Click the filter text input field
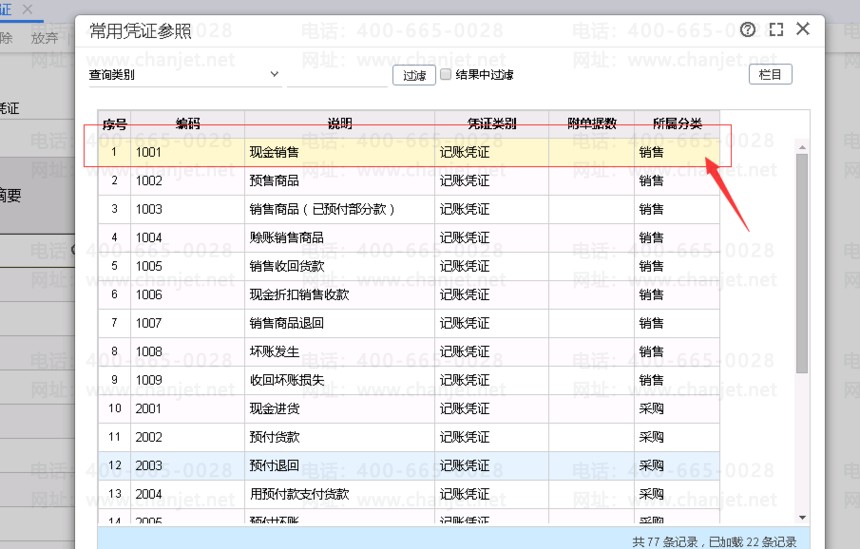Viewport: 860px width, 549px height. [337, 75]
